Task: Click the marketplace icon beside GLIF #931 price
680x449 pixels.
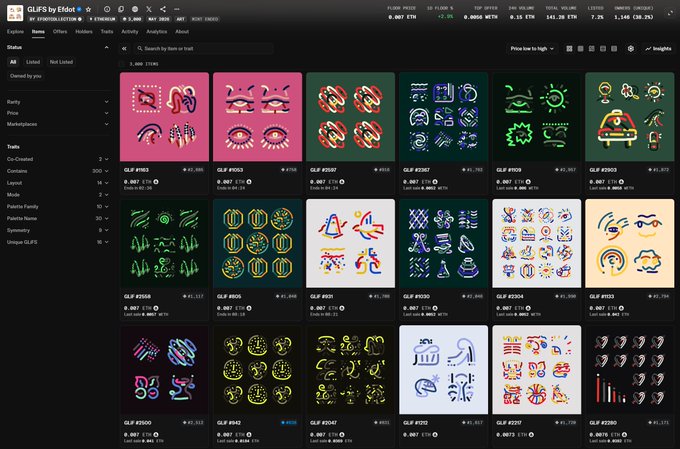Action: click(x=342, y=308)
